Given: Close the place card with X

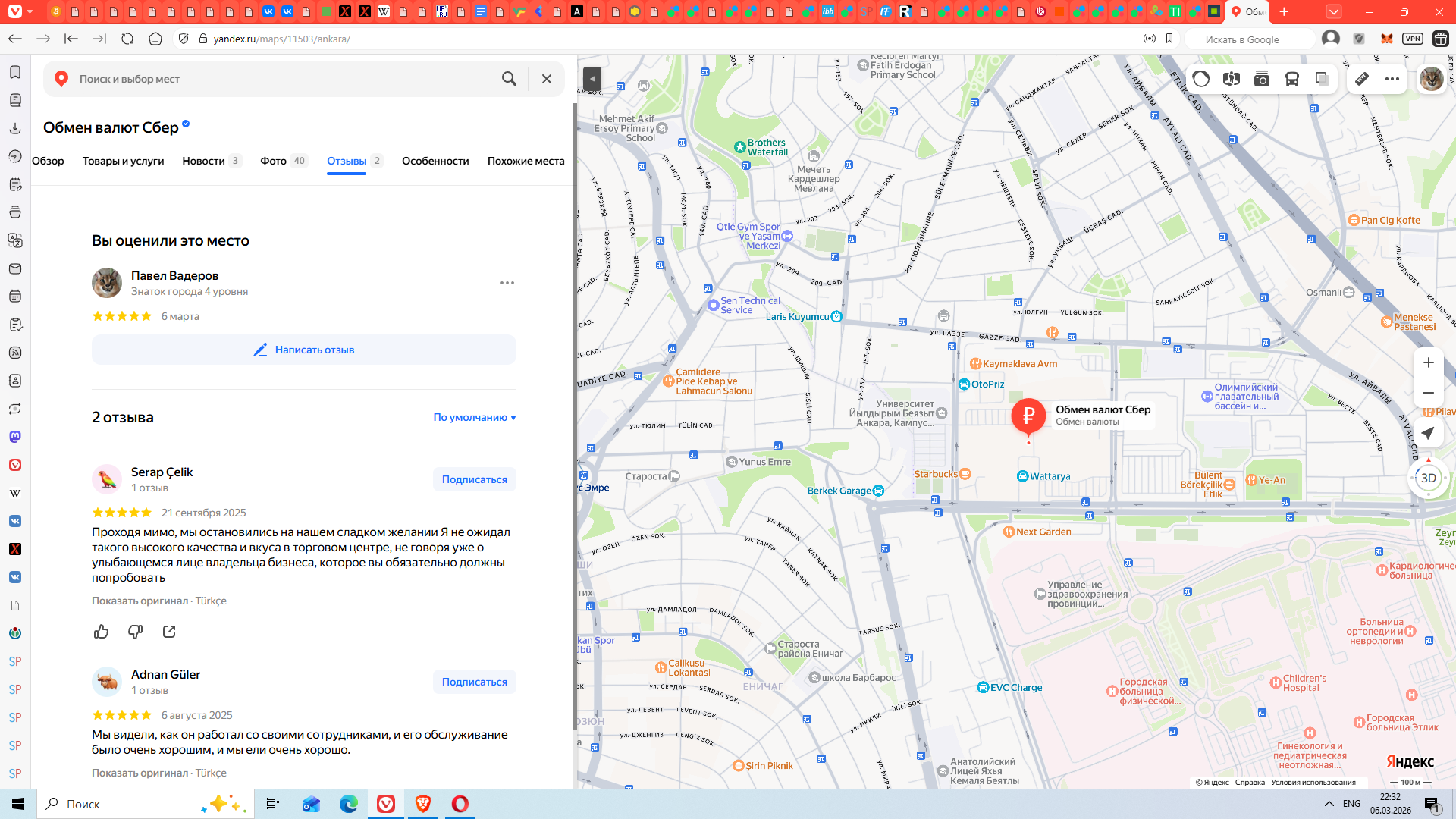Looking at the screenshot, I should [x=546, y=79].
